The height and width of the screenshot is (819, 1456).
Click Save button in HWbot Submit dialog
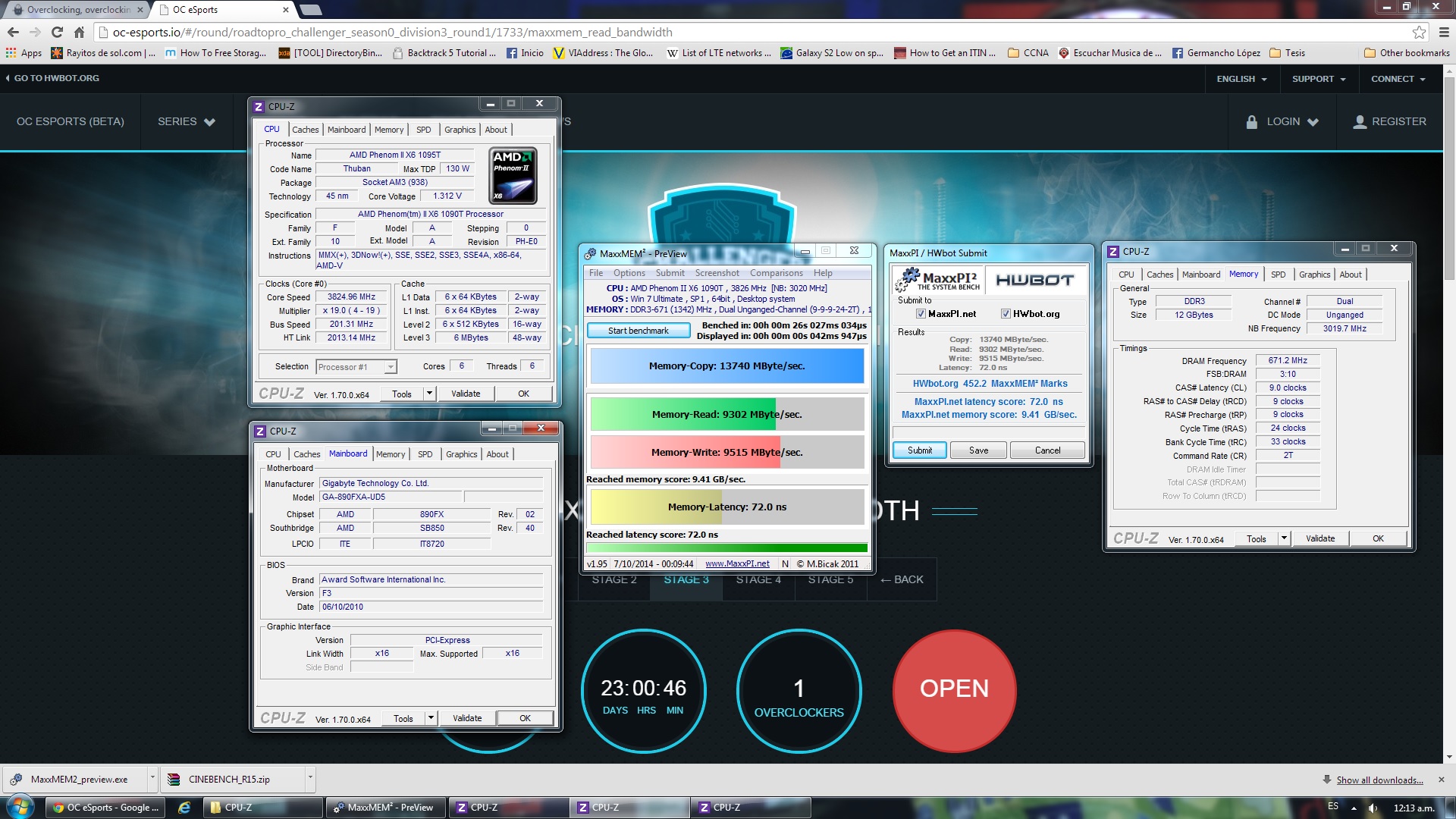(979, 450)
